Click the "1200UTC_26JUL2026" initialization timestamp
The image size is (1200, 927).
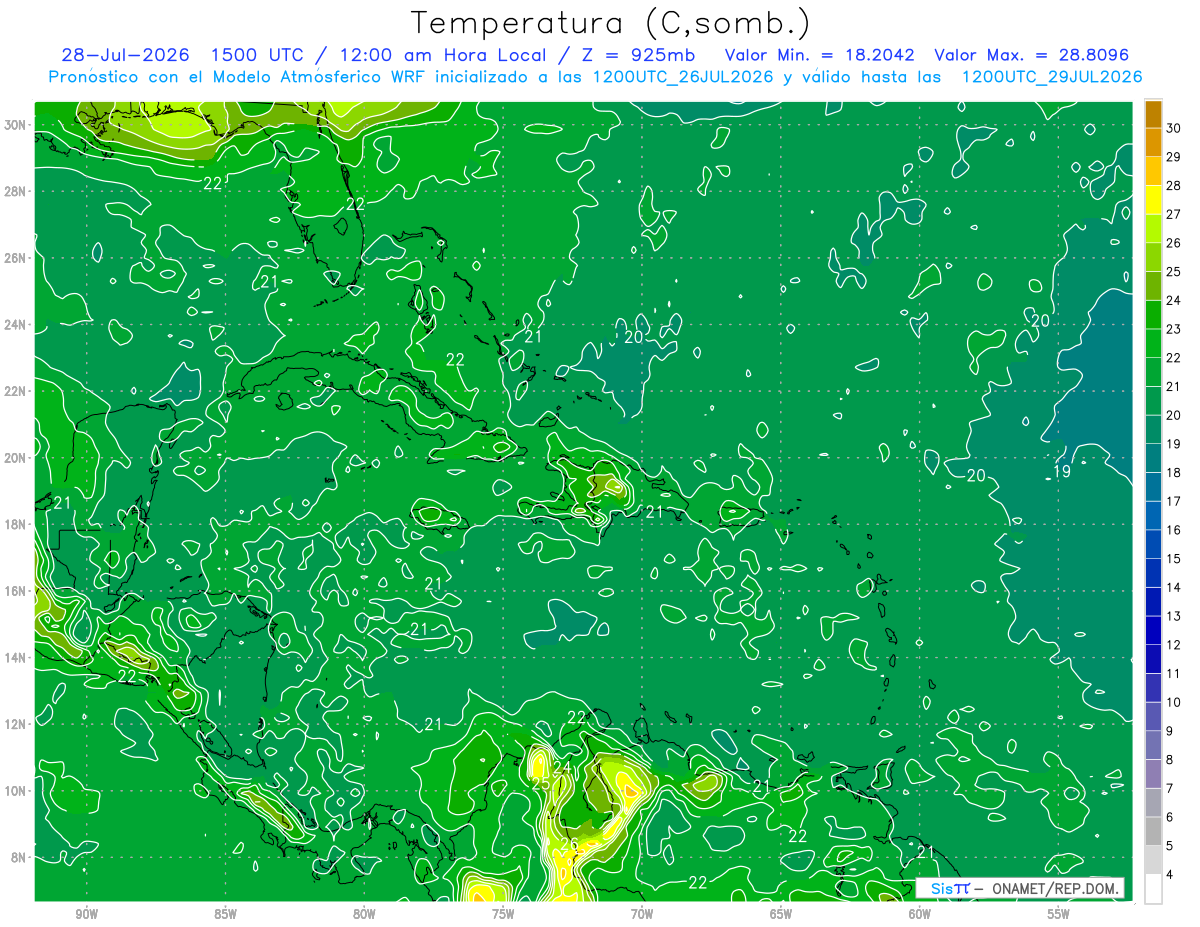click(x=683, y=77)
